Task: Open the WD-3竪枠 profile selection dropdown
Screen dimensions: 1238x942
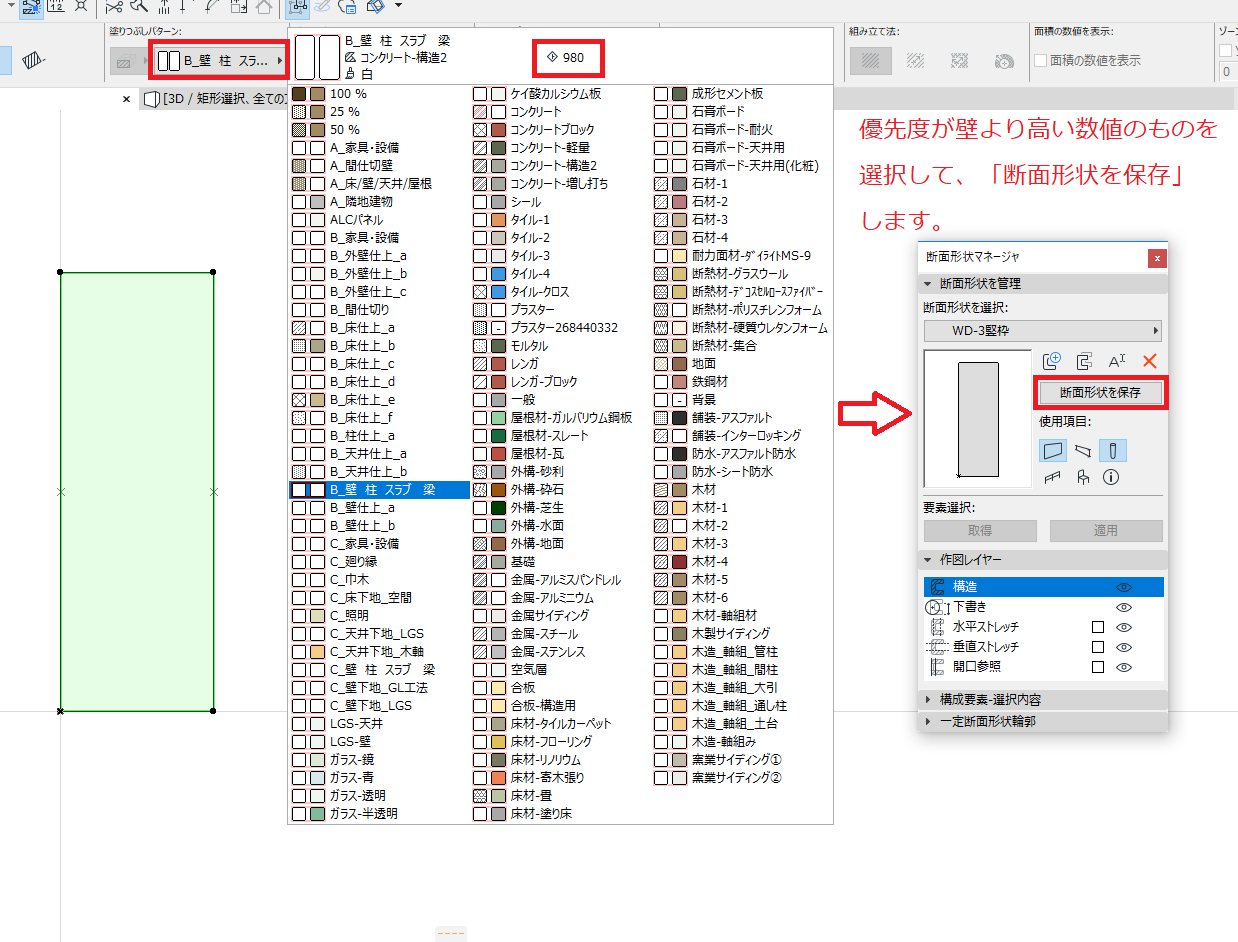Action: click(1043, 330)
